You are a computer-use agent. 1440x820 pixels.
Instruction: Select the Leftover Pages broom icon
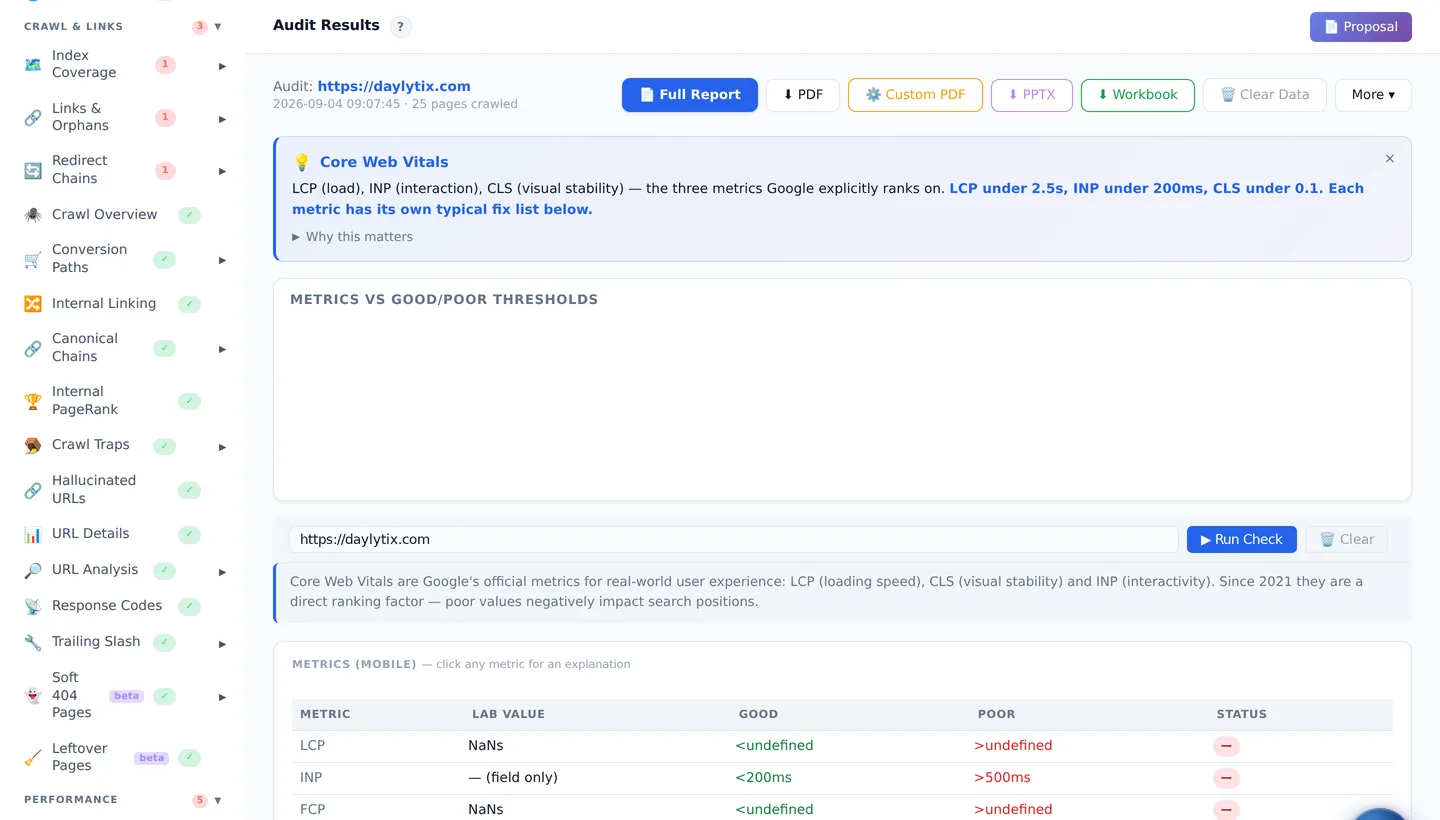tap(33, 757)
